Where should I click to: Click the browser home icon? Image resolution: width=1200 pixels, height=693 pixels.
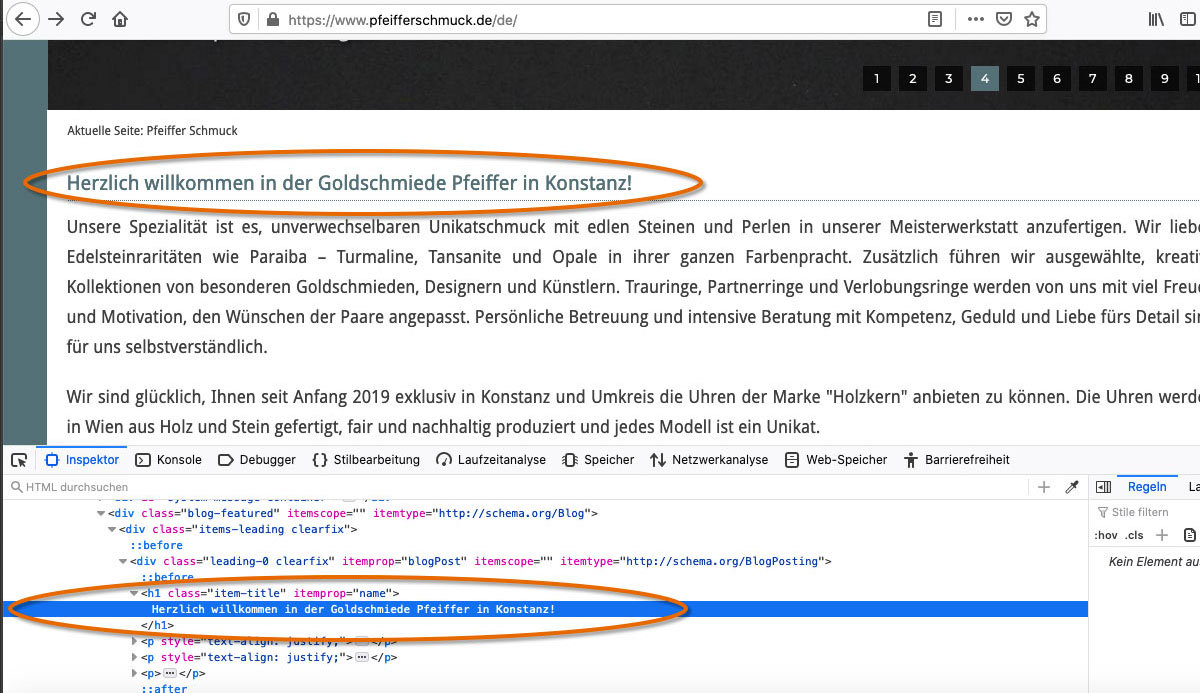tap(118, 19)
